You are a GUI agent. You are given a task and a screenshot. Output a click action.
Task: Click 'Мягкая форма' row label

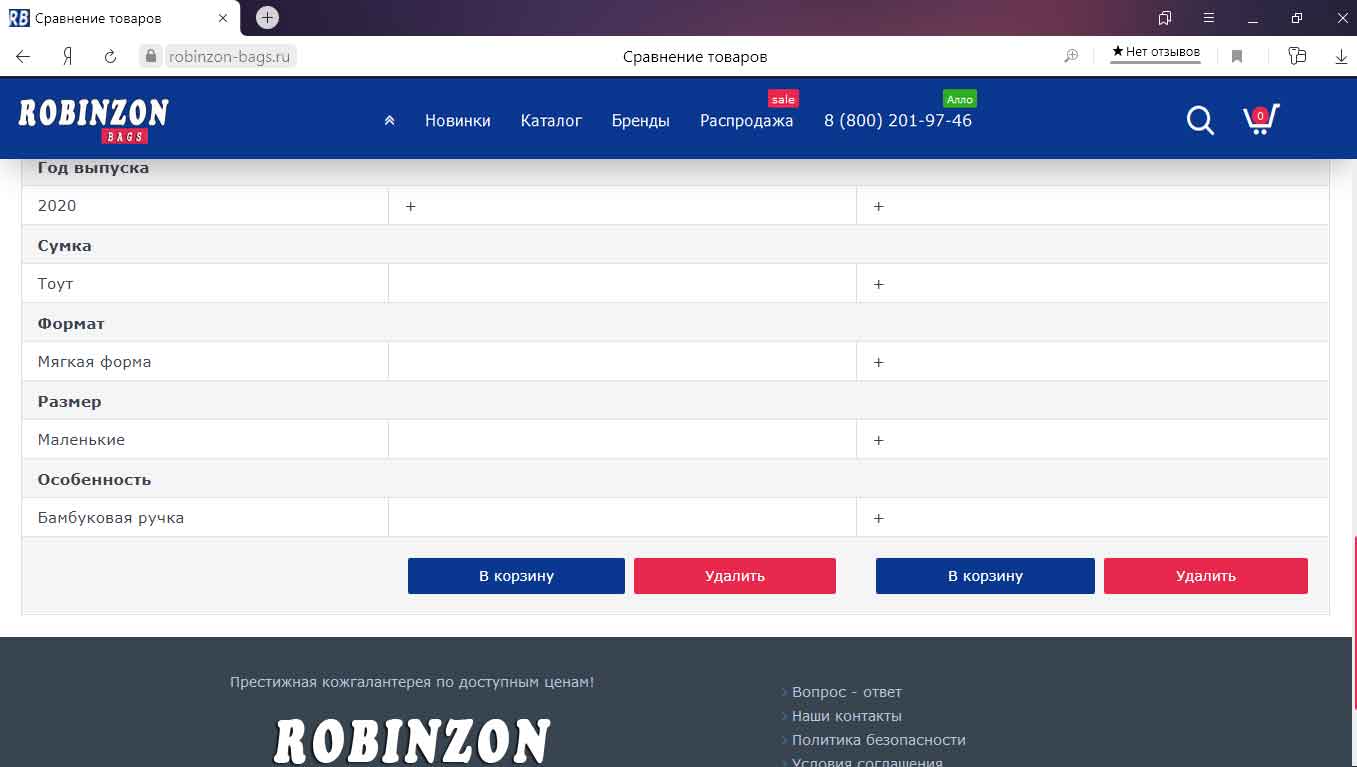coord(94,362)
